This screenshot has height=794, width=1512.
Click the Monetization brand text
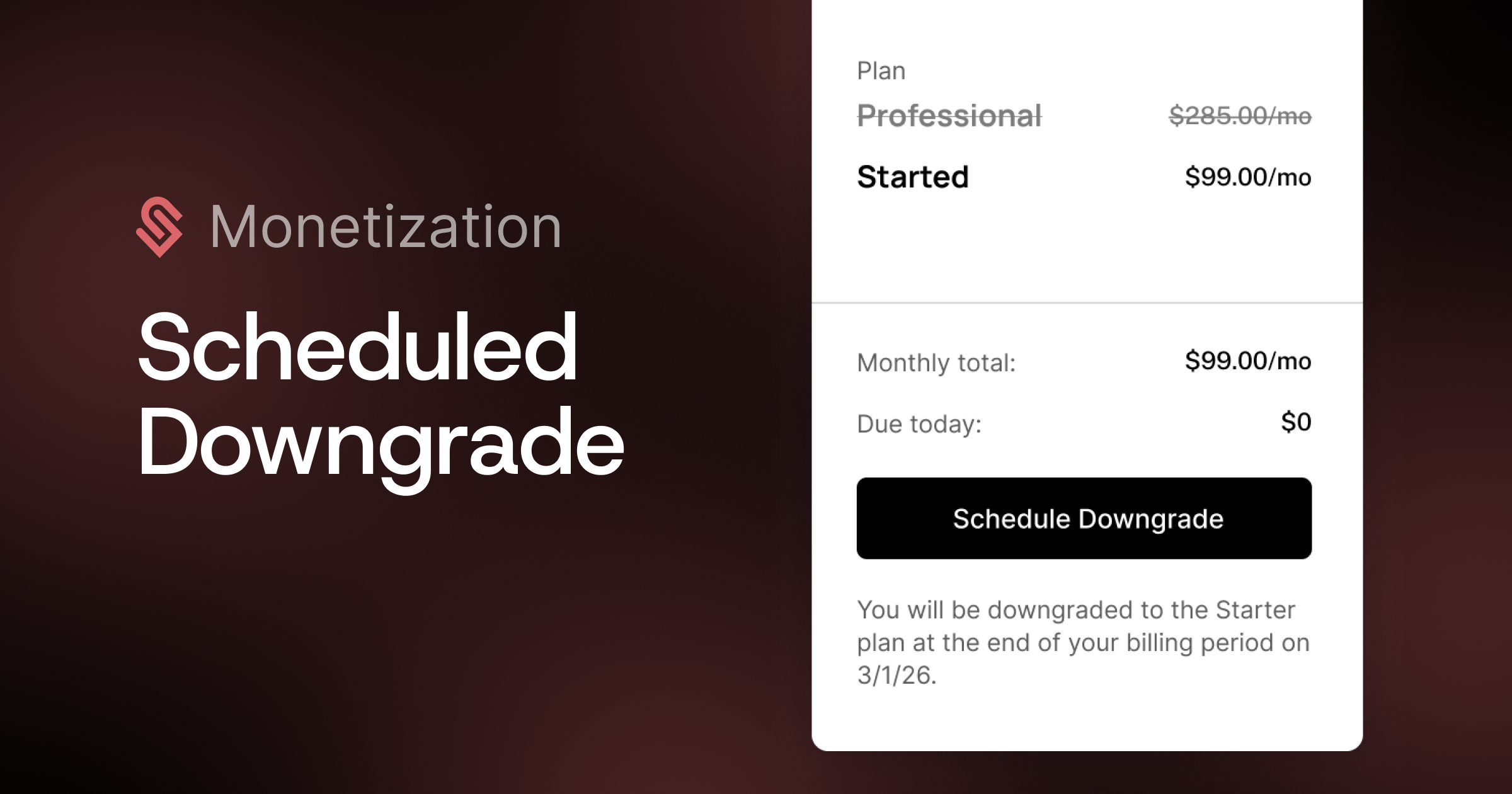point(385,227)
